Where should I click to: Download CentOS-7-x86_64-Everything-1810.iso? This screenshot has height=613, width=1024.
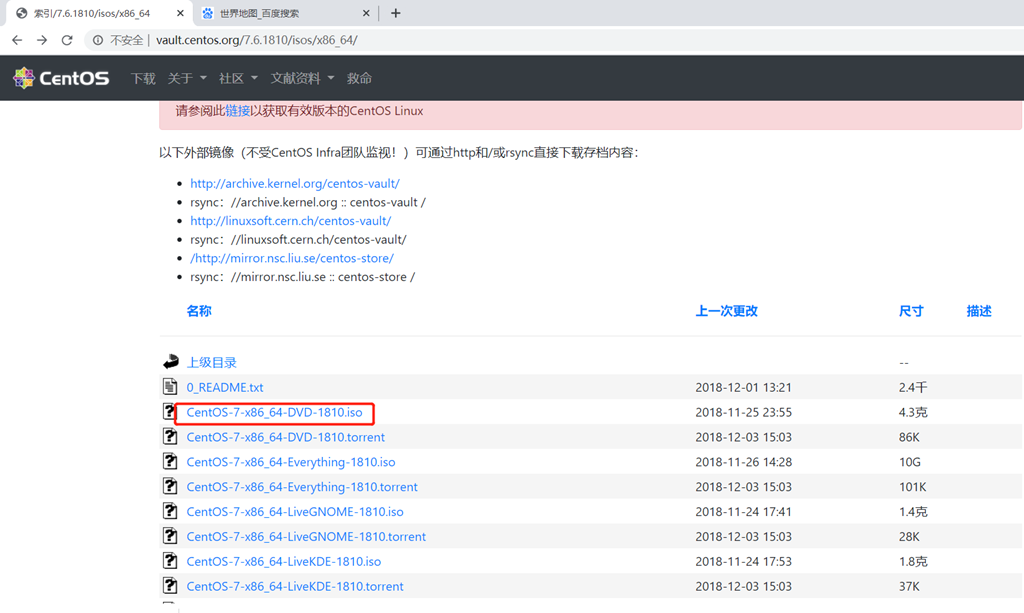coord(291,462)
